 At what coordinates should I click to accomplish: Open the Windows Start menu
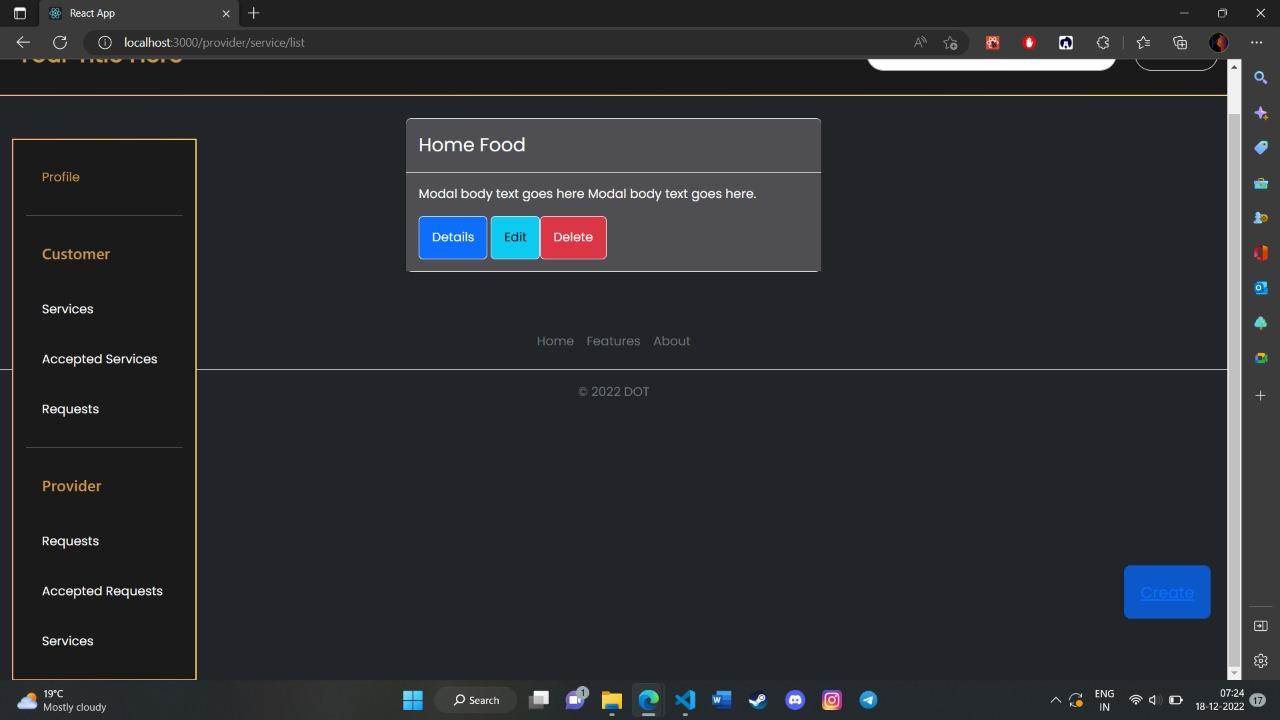[x=412, y=700]
